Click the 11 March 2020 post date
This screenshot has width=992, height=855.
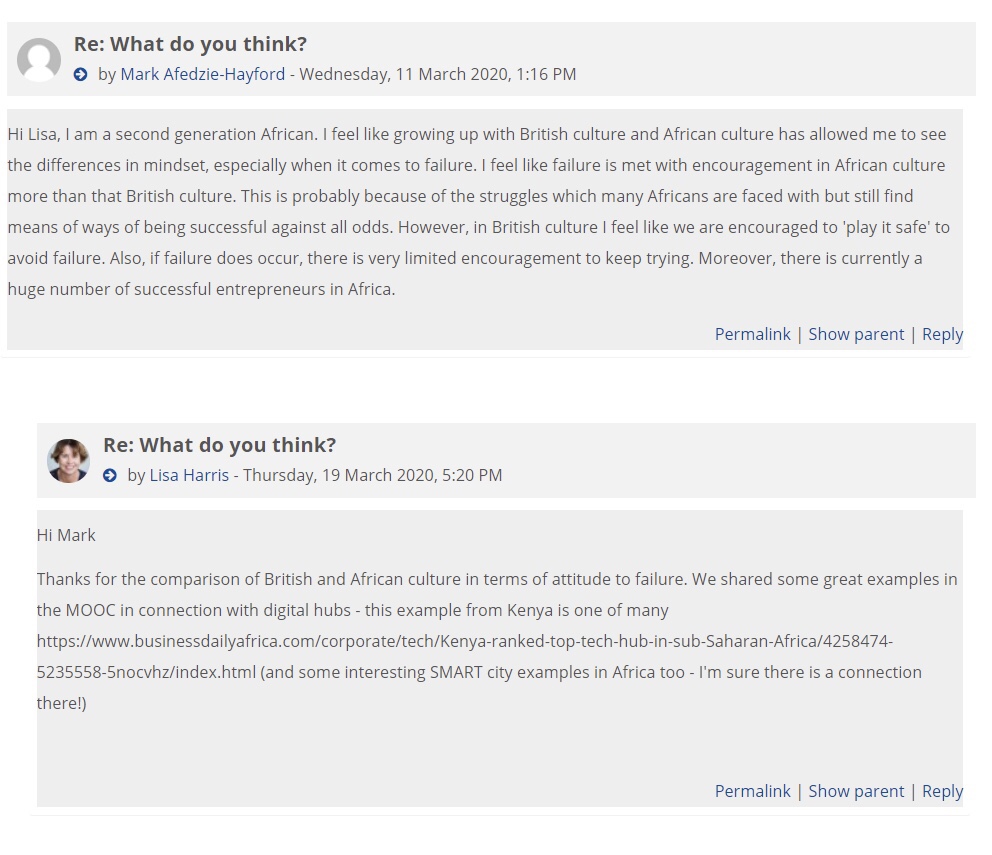click(438, 74)
